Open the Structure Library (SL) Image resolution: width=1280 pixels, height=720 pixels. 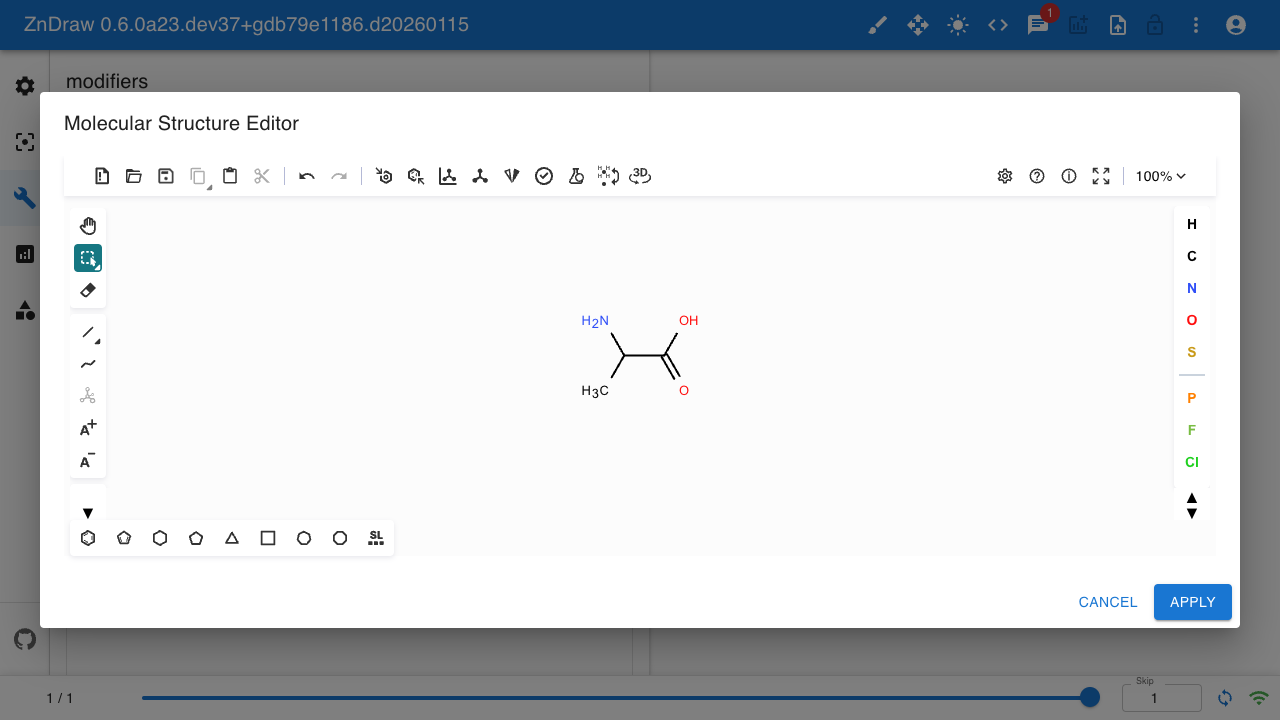[x=376, y=538]
